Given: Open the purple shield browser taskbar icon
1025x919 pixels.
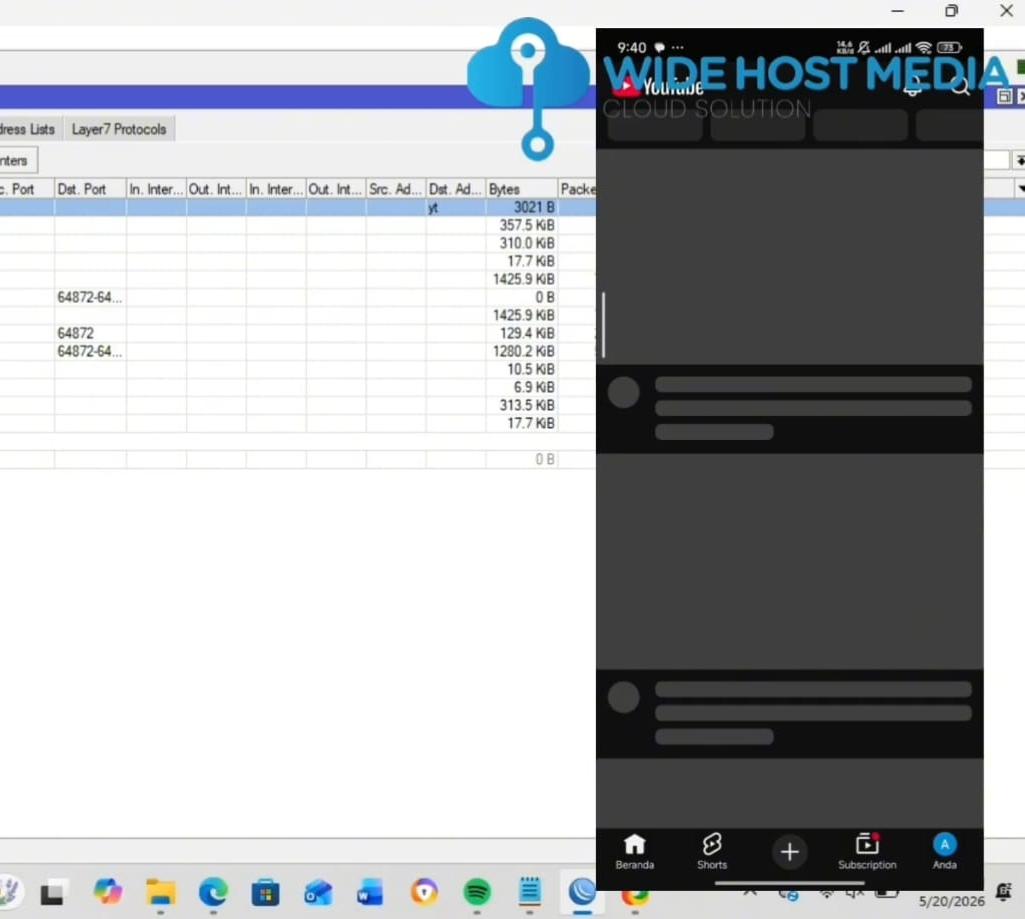Looking at the screenshot, I should pyautogui.click(x=424, y=892).
